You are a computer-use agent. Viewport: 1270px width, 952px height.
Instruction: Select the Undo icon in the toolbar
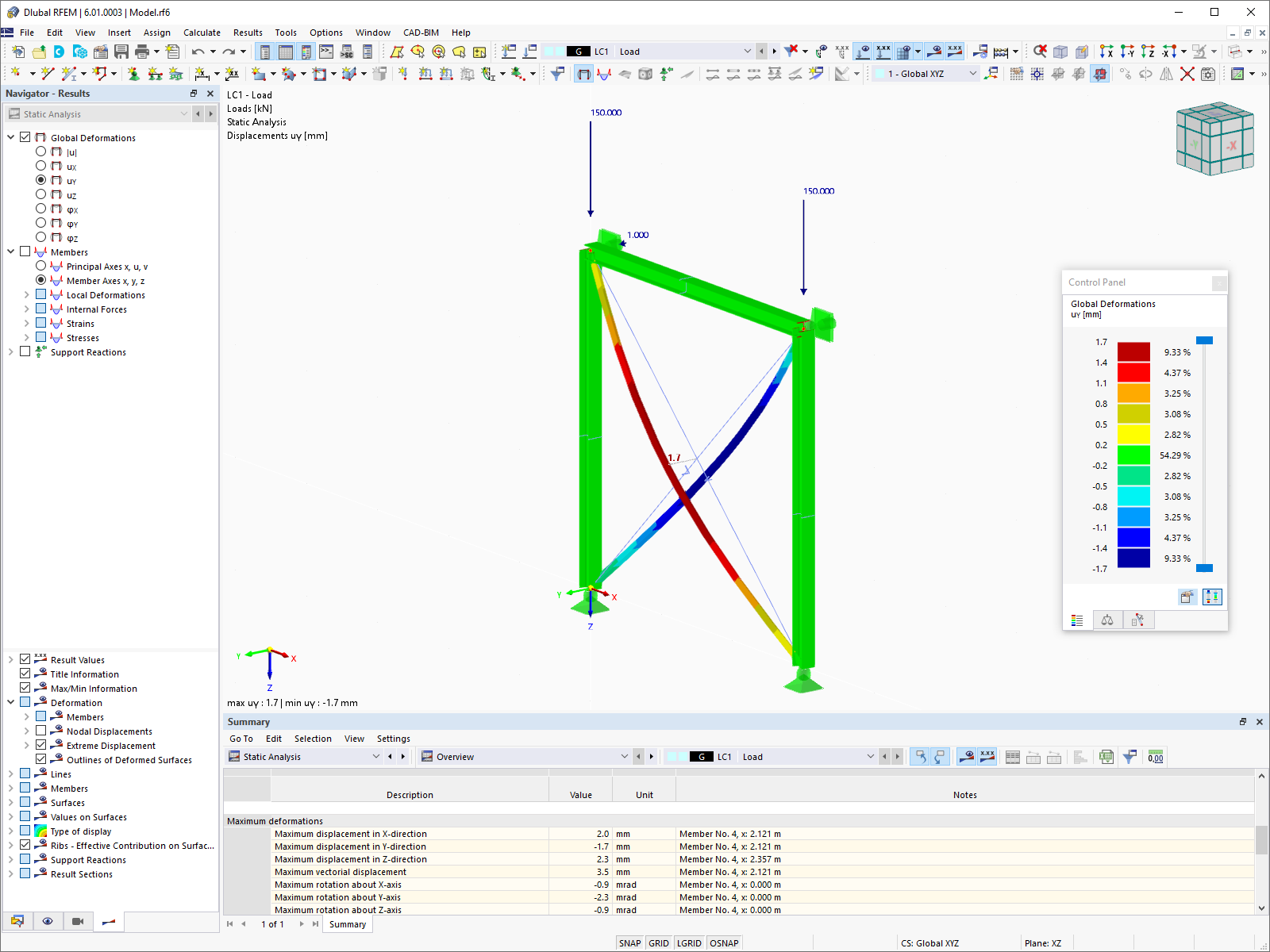click(198, 51)
